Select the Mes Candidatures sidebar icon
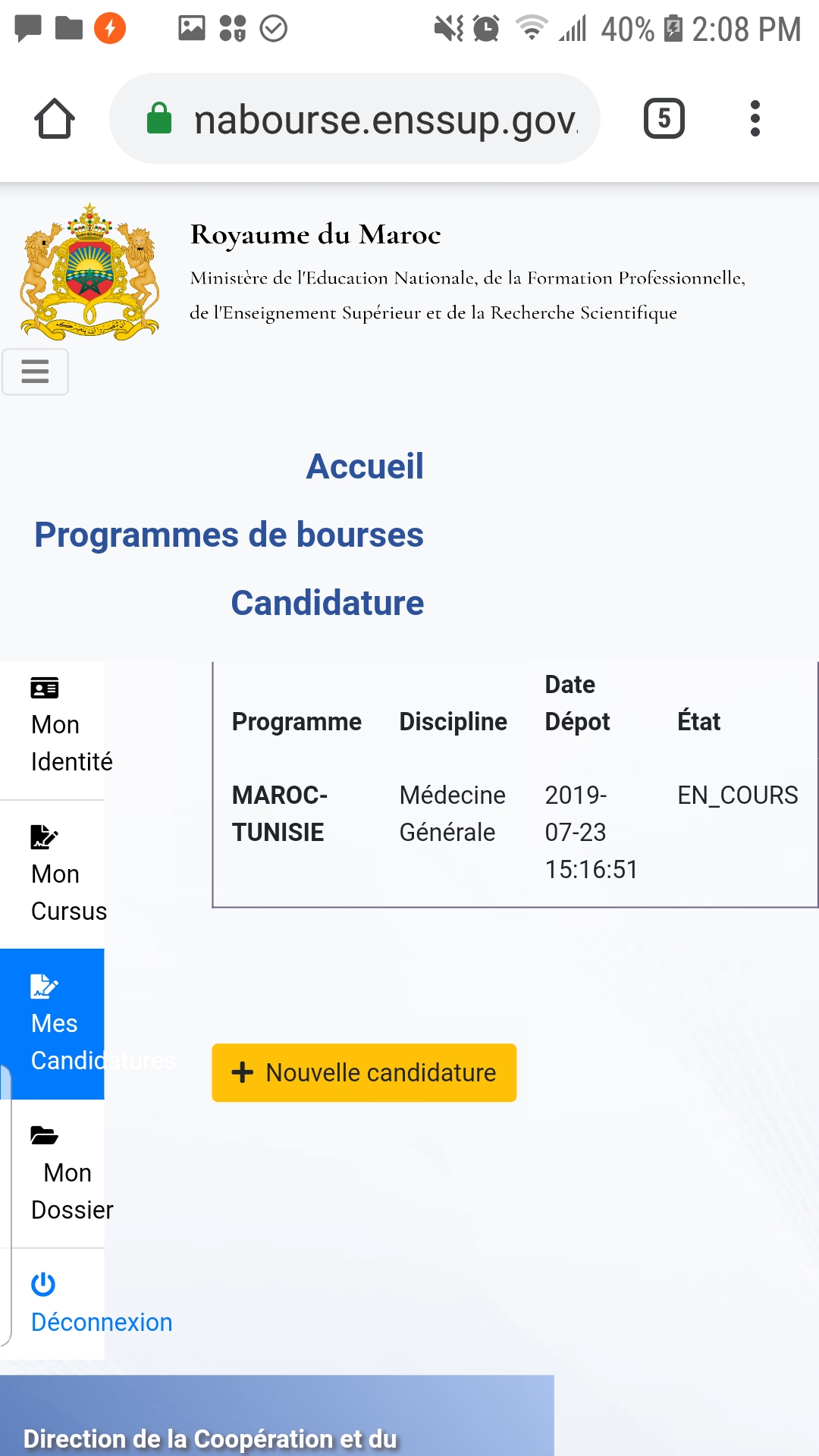 44,986
